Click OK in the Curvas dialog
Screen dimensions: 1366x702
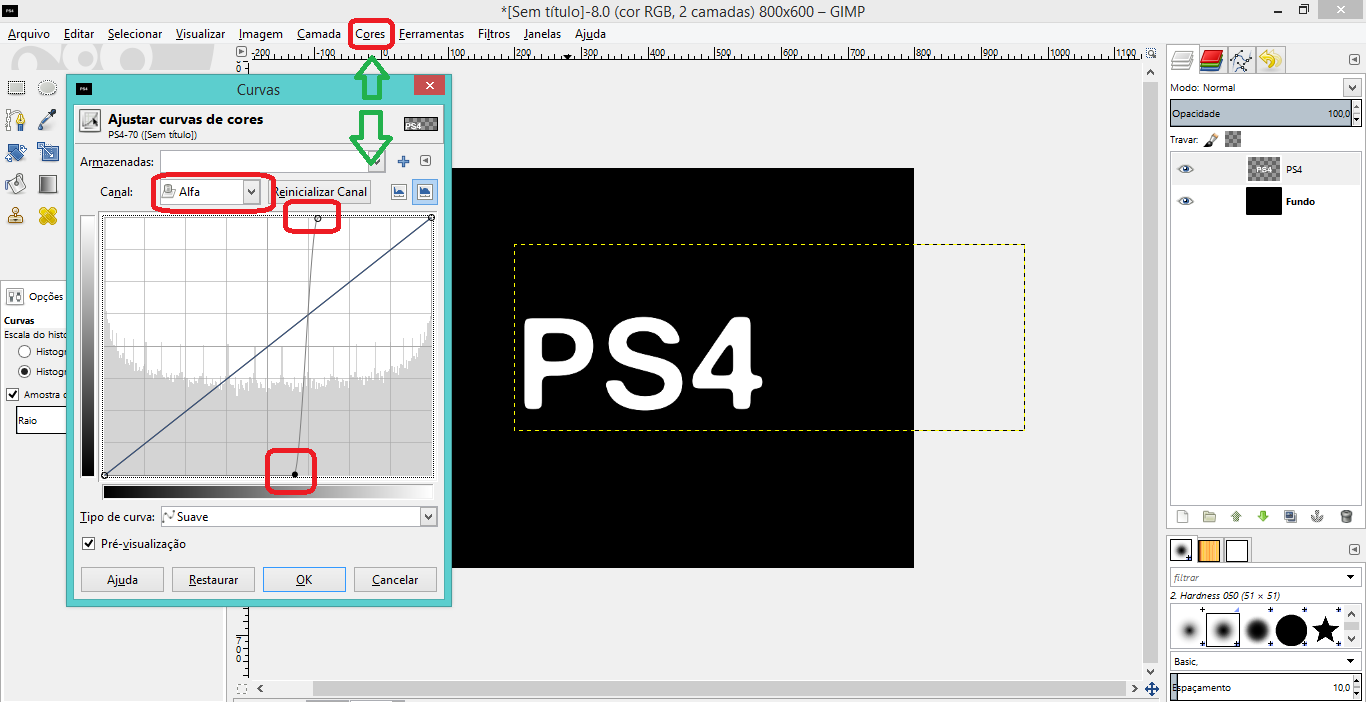304,580
